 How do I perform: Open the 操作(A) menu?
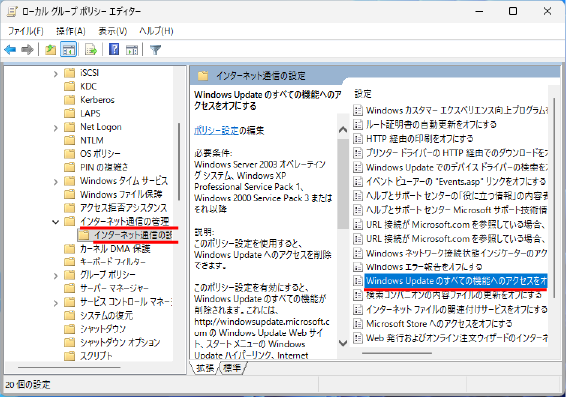pos(70,31)
